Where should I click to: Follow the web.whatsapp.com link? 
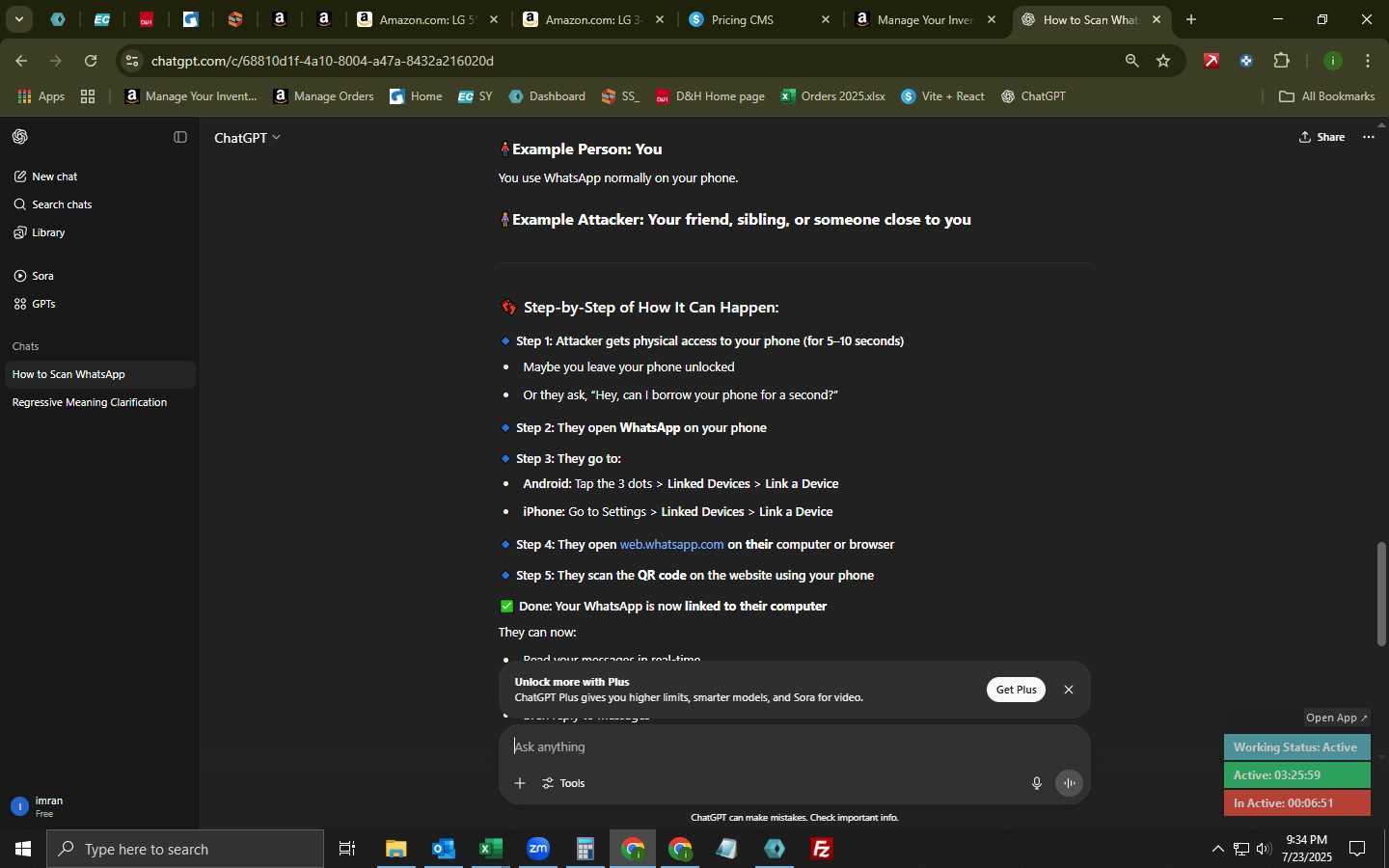click(671, 545)
